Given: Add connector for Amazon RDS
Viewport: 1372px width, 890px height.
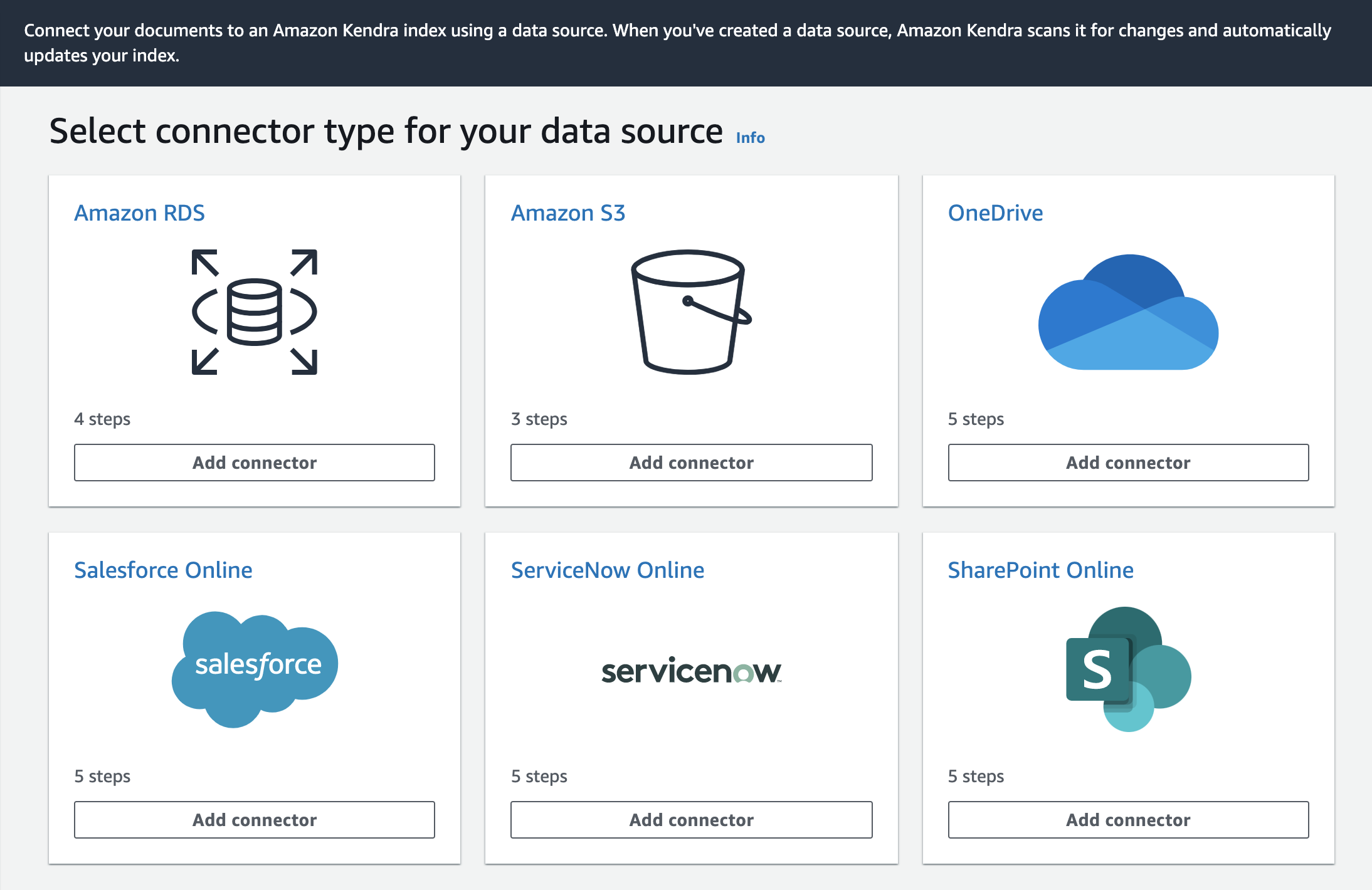Looking at the screenshot, I should tap(255, 463).
